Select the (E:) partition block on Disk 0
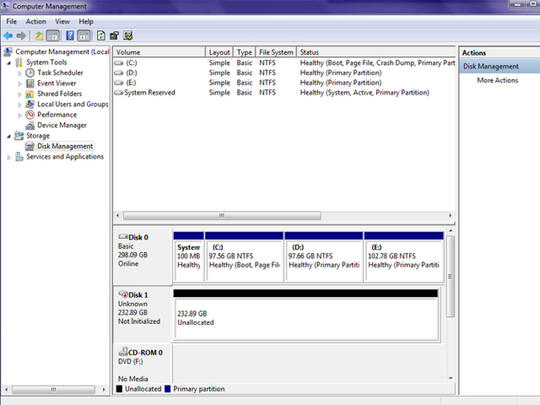 click(x=404, y=257)
